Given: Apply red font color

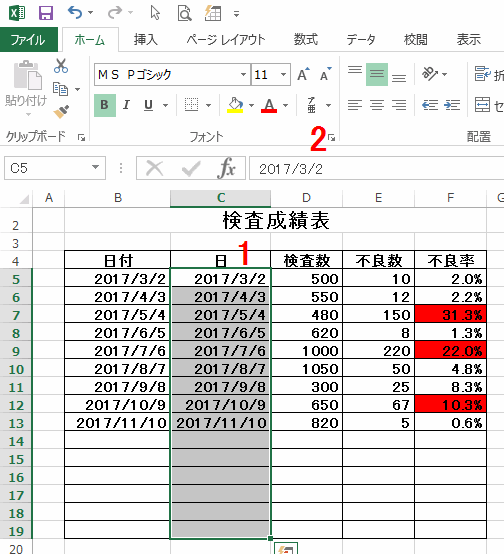Looking at the screenshot, I should [269, 105].
